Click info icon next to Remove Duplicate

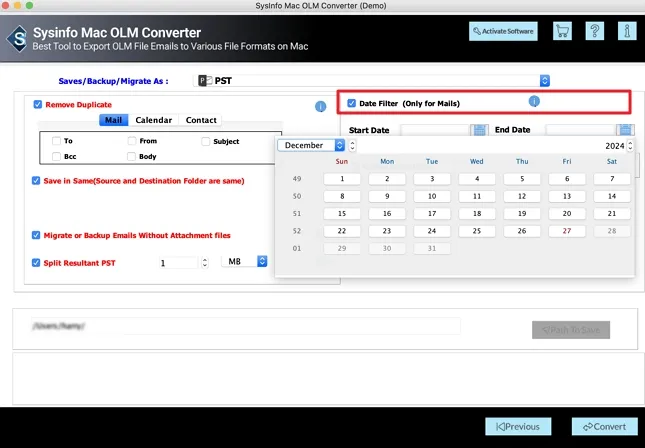[320, 107]
